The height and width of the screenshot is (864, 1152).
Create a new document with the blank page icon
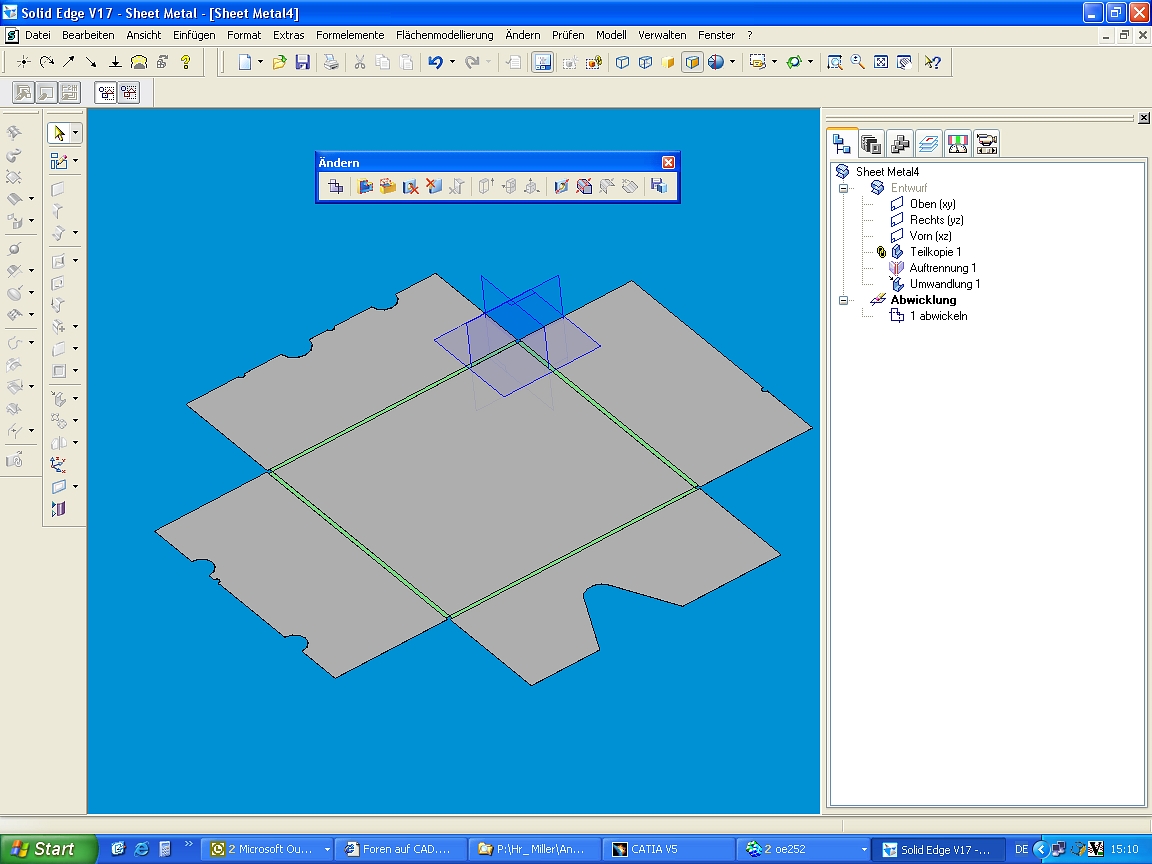(x=245, y=62)
